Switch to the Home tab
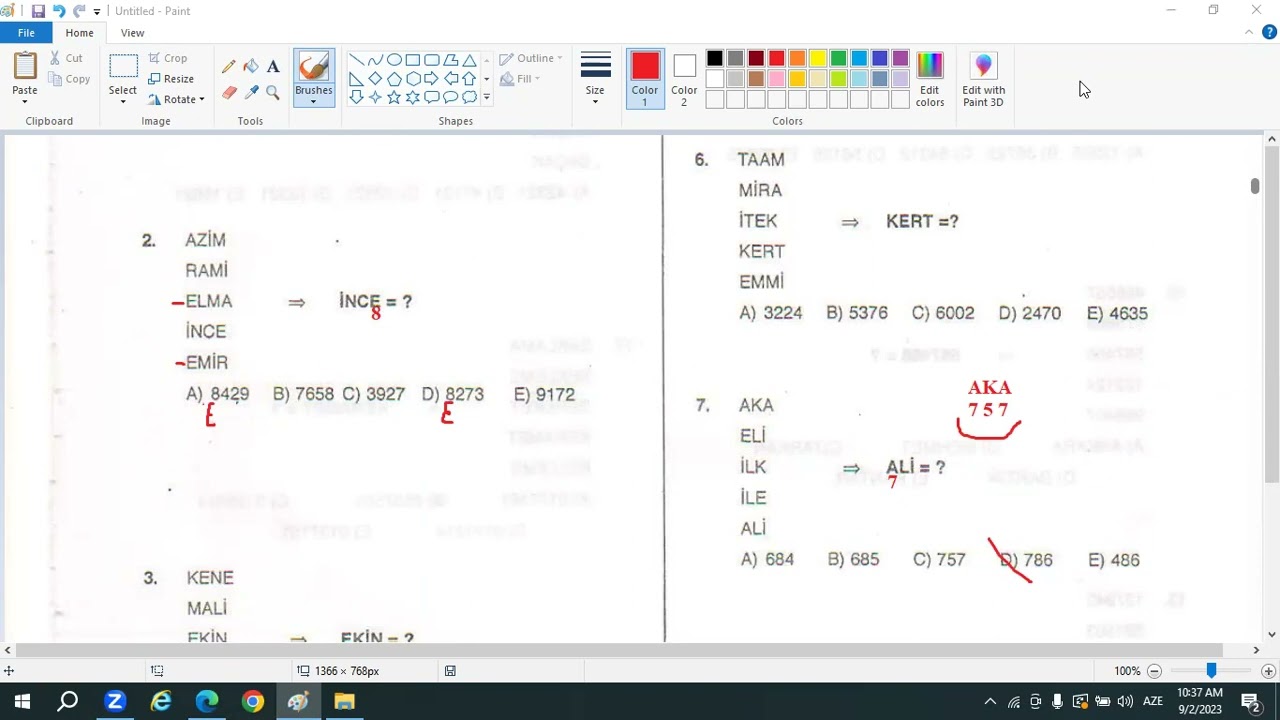The image size is (1280, 720). pos(79,33)
